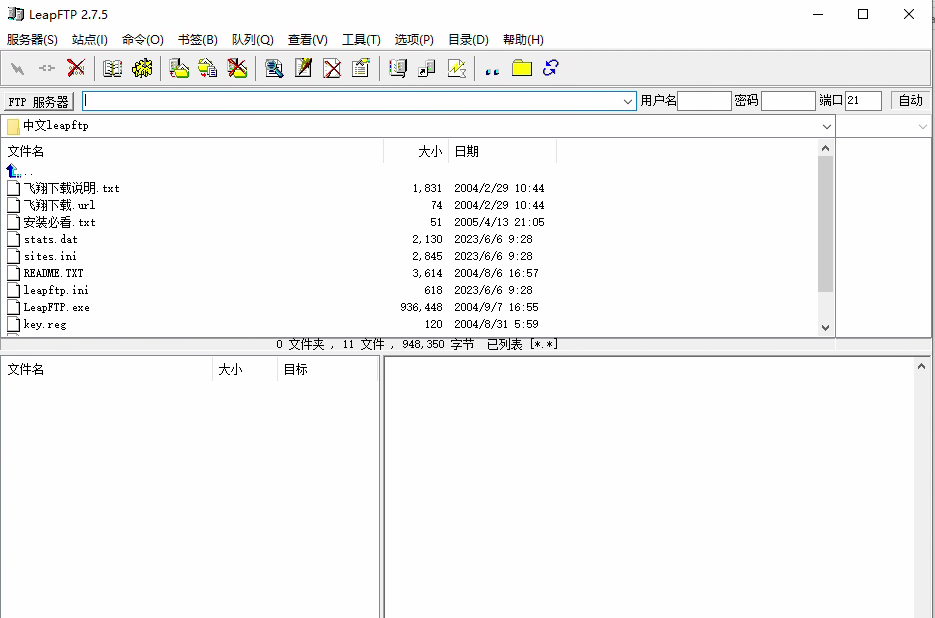Click the grayed reconnect plug icon
Image resolution: width=935 pixels, height=618 pixels.
(x=47, y=69)
